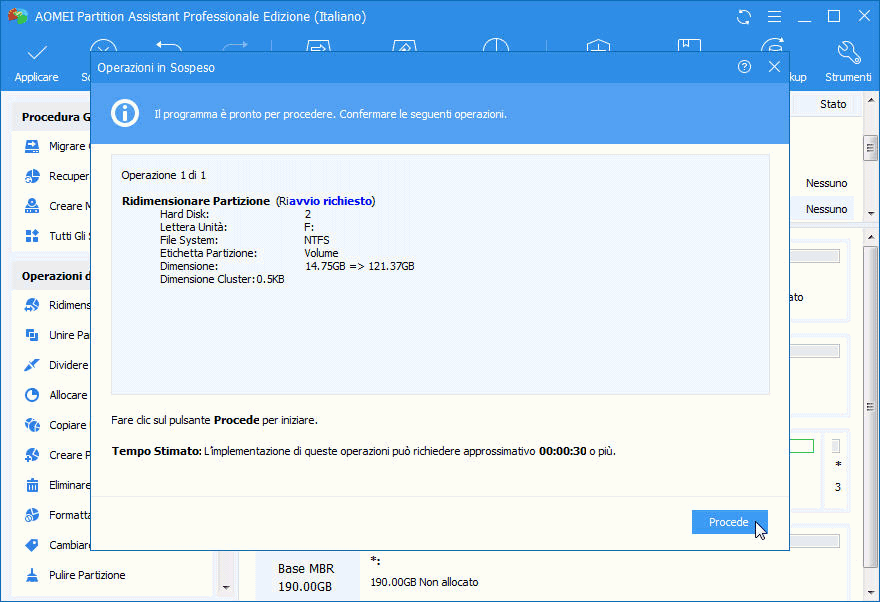Click the 190.00GB Non allocato disk area
Screen dimensions: 880x602
(x=424, y=582)
